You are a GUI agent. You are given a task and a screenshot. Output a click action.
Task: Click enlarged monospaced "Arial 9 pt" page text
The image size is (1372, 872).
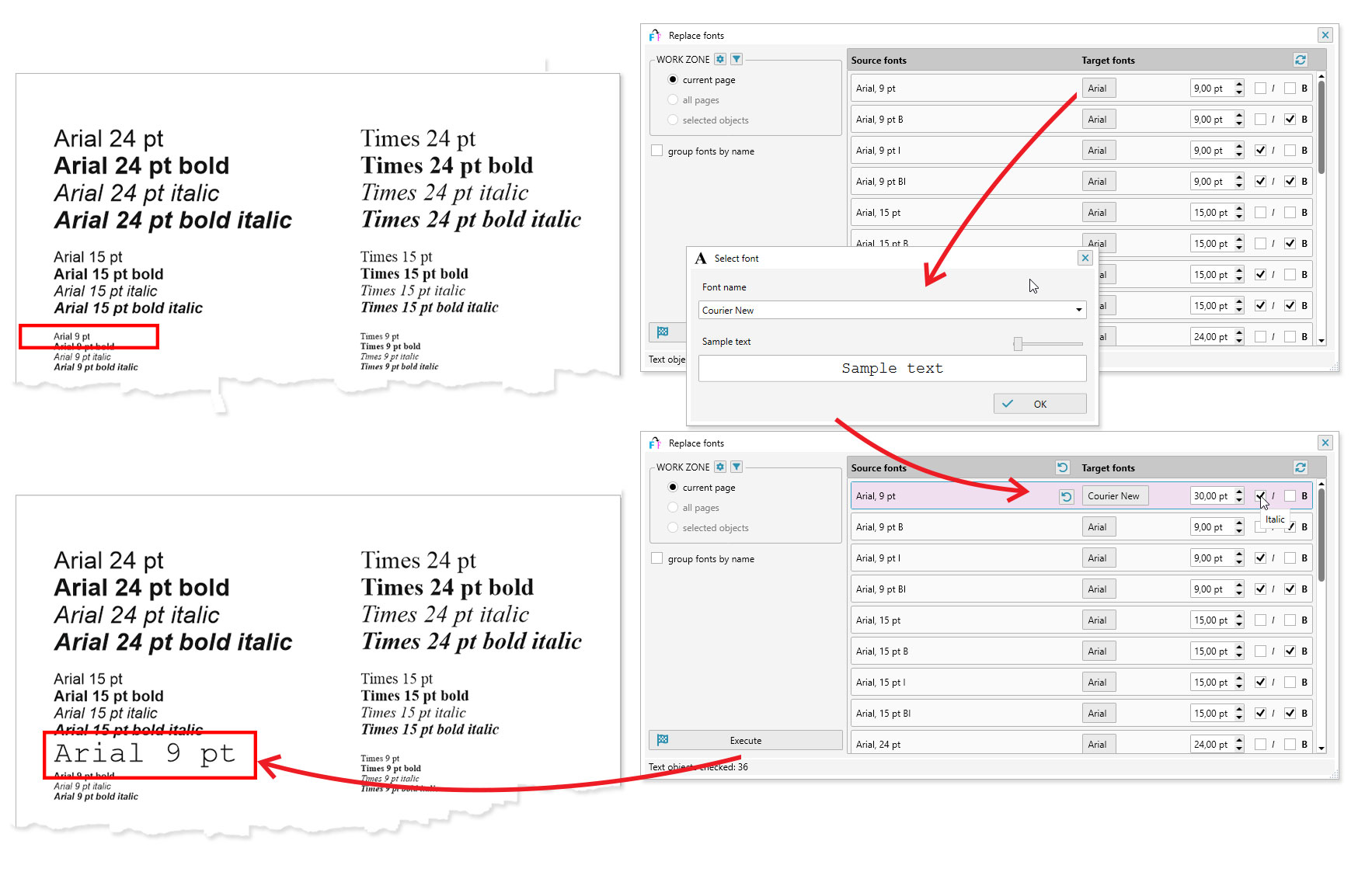click(x=145, y=753)
